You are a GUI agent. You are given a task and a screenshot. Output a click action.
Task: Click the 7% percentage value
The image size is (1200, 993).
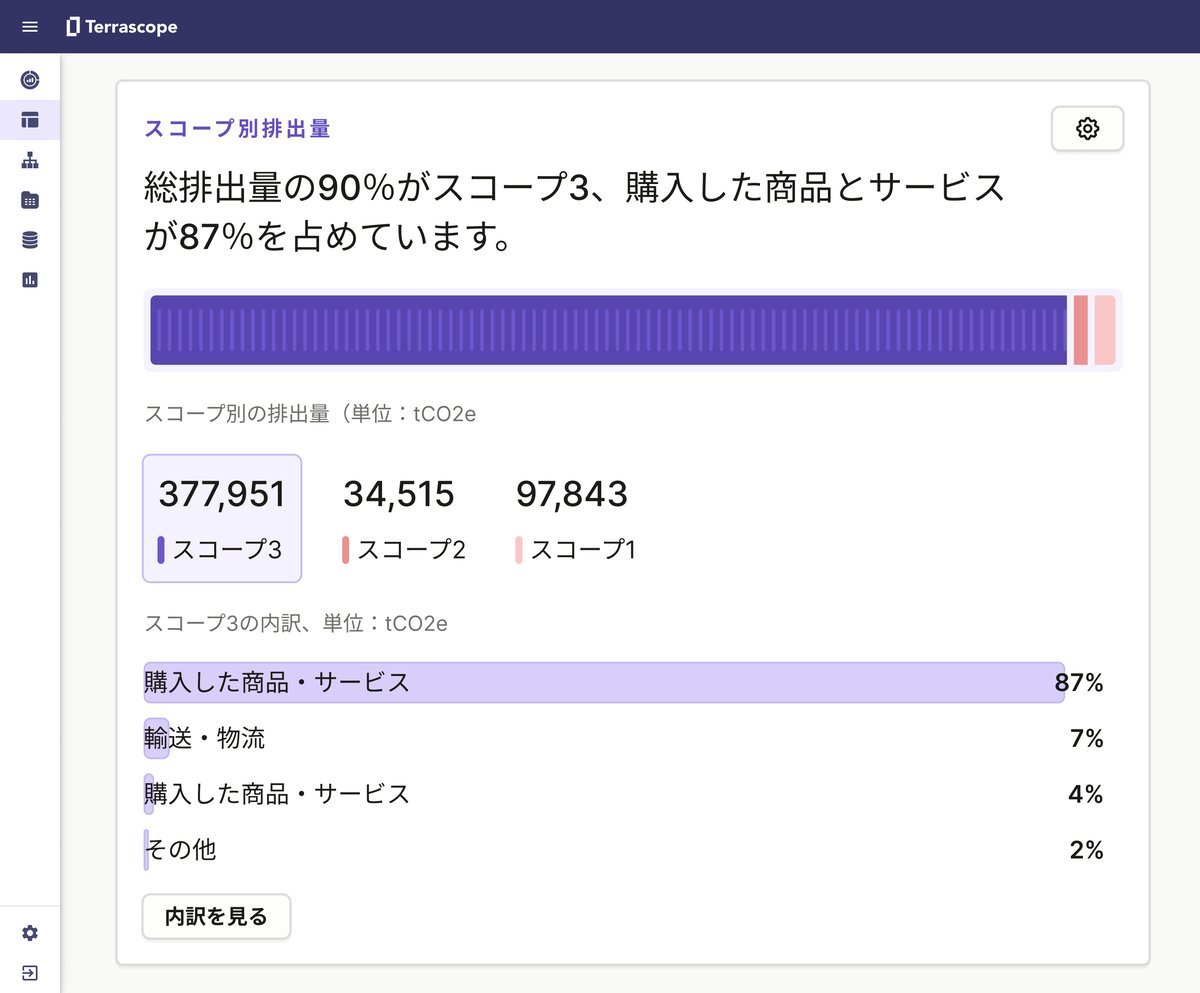click(1086, 739)
